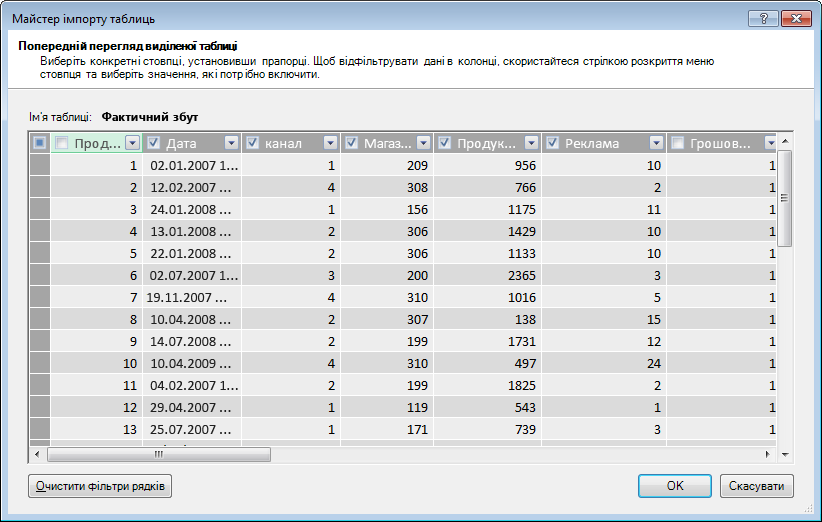Click store cell 209
The width and height of the screenshot is (822, 522).
tap(387, 165)
